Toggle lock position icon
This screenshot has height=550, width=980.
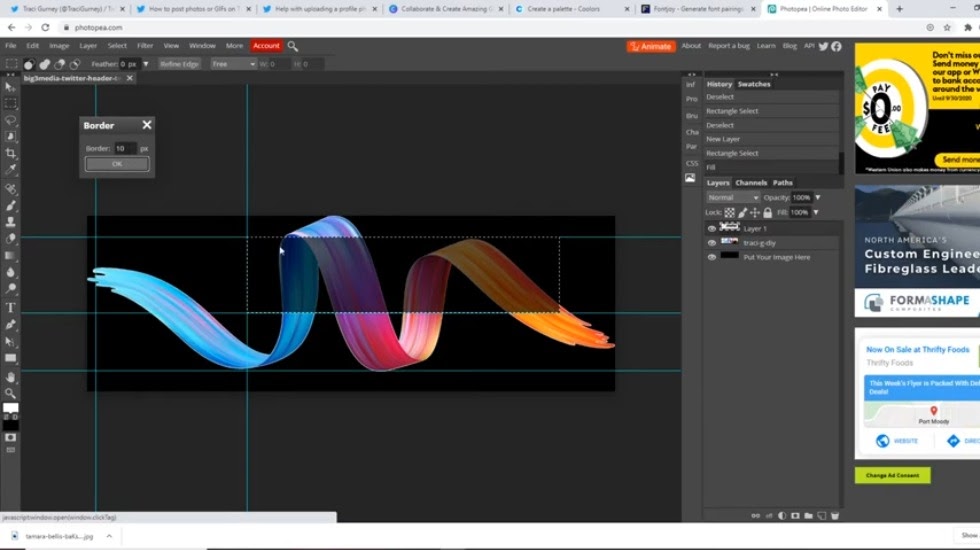pos(755,213)
